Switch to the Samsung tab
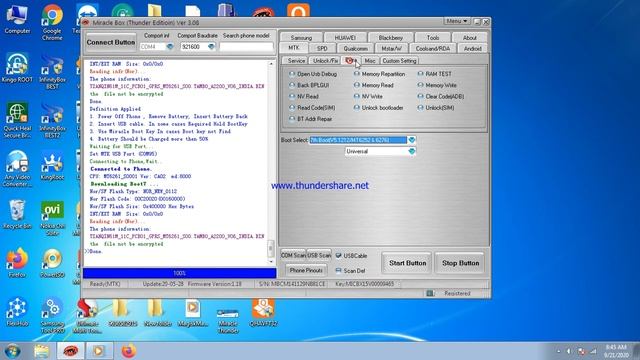 click(x=301, y=38)
